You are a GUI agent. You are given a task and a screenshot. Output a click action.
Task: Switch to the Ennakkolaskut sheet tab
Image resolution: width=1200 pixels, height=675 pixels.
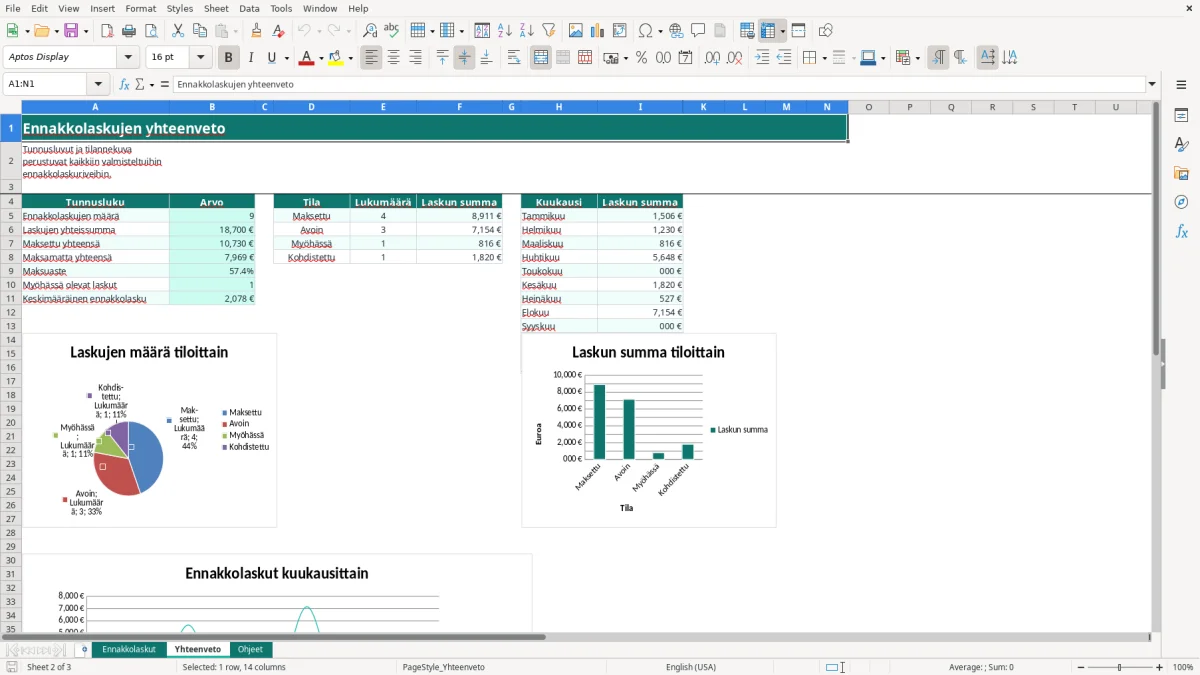tap(129, 649)
